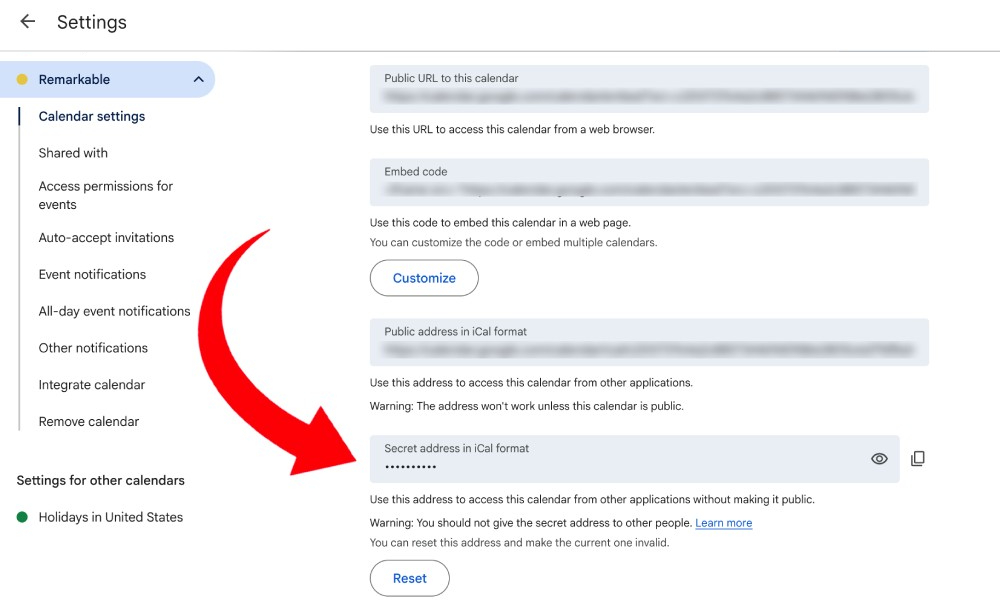Follow the Learn more link
Screen dimensions: 1000x611
723,523
